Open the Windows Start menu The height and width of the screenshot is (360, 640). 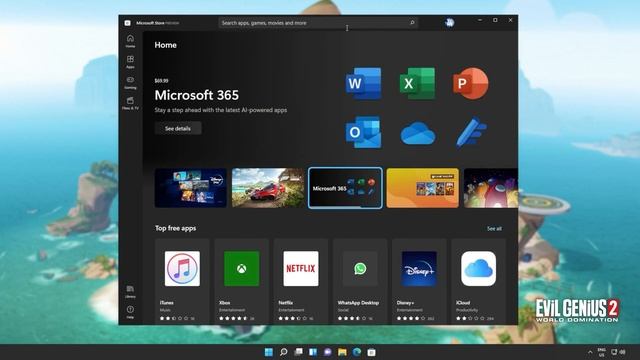coord(269,352)
